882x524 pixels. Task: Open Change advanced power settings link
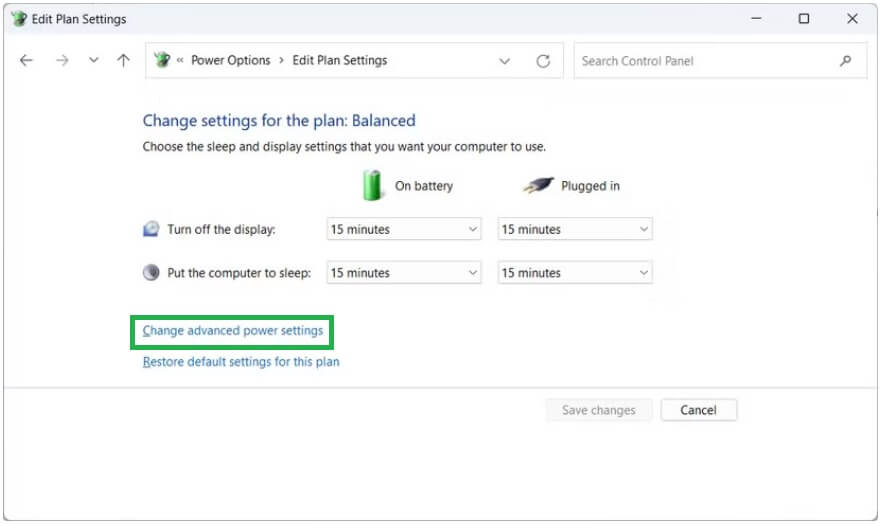tap(233, 331)
